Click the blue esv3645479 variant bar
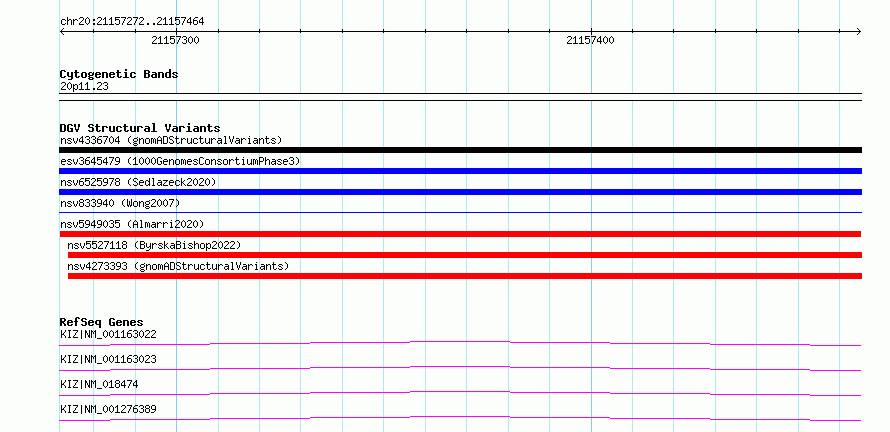The height and width of the screenshot is (432, 890). pos(460,171)
